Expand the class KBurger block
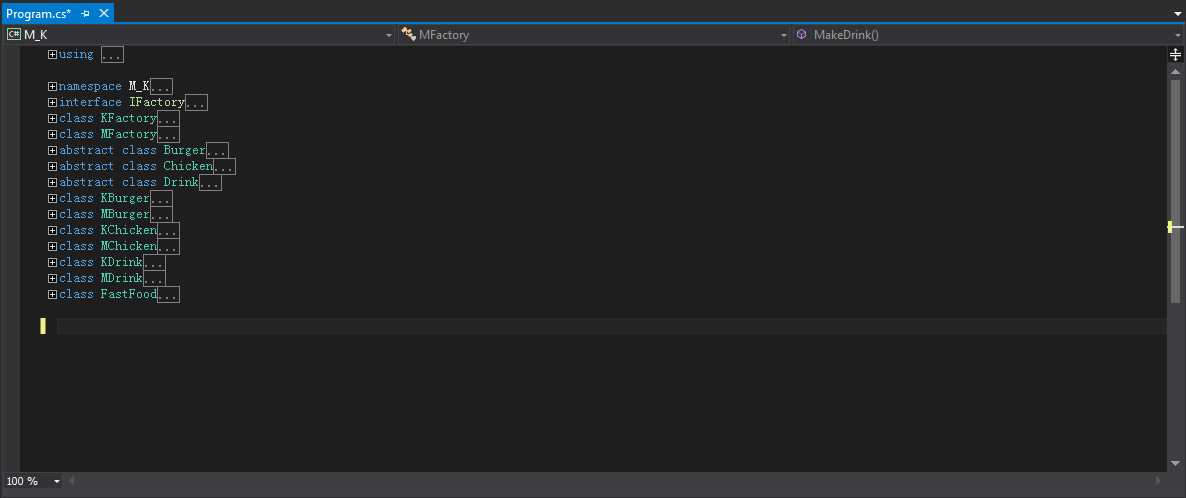 [x=52, y=198]
